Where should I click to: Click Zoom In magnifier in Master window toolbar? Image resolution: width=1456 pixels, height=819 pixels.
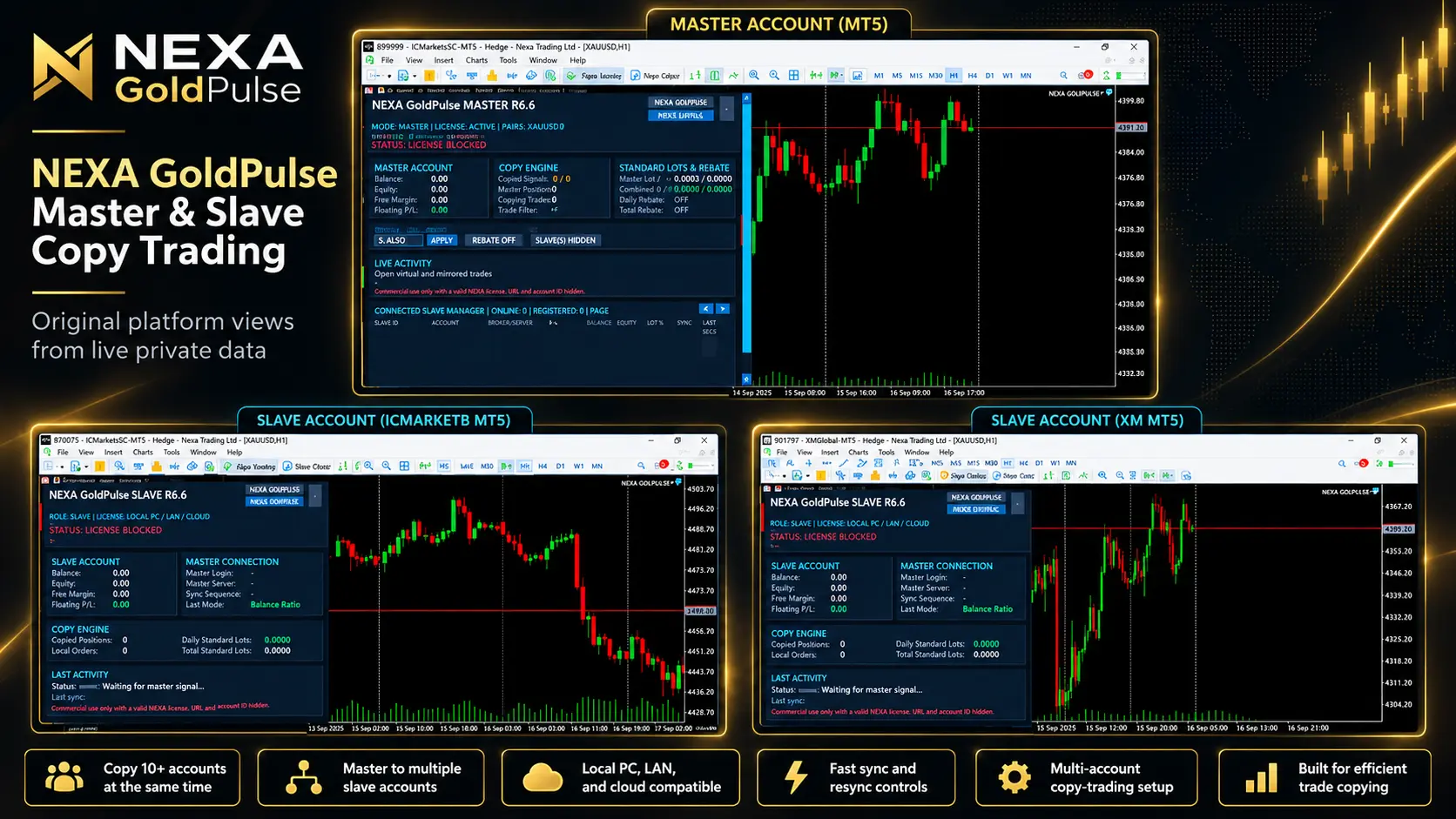tap(753, 76)
